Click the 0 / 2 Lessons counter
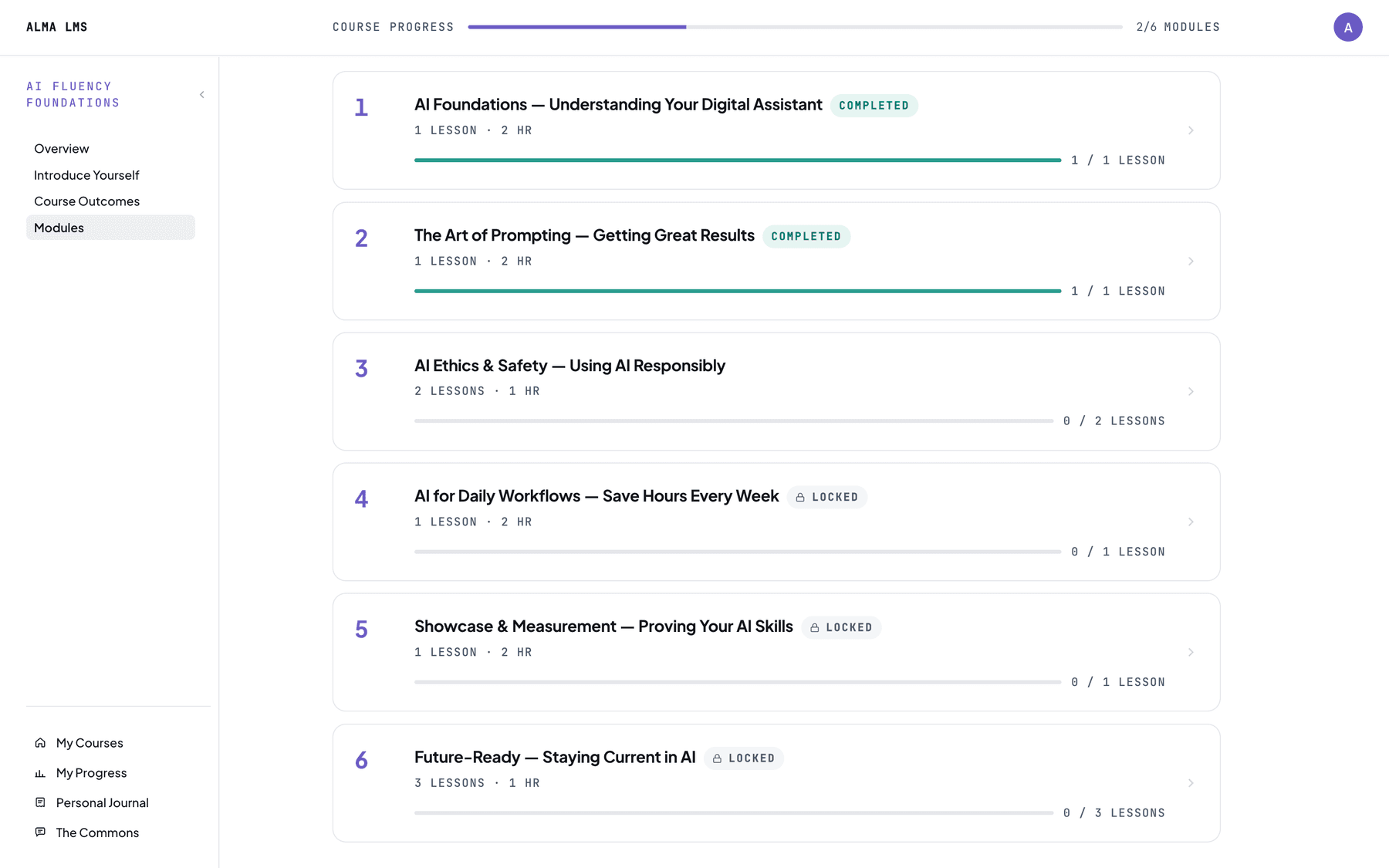The image size is (1389, 868). (x=1114, y=421)
